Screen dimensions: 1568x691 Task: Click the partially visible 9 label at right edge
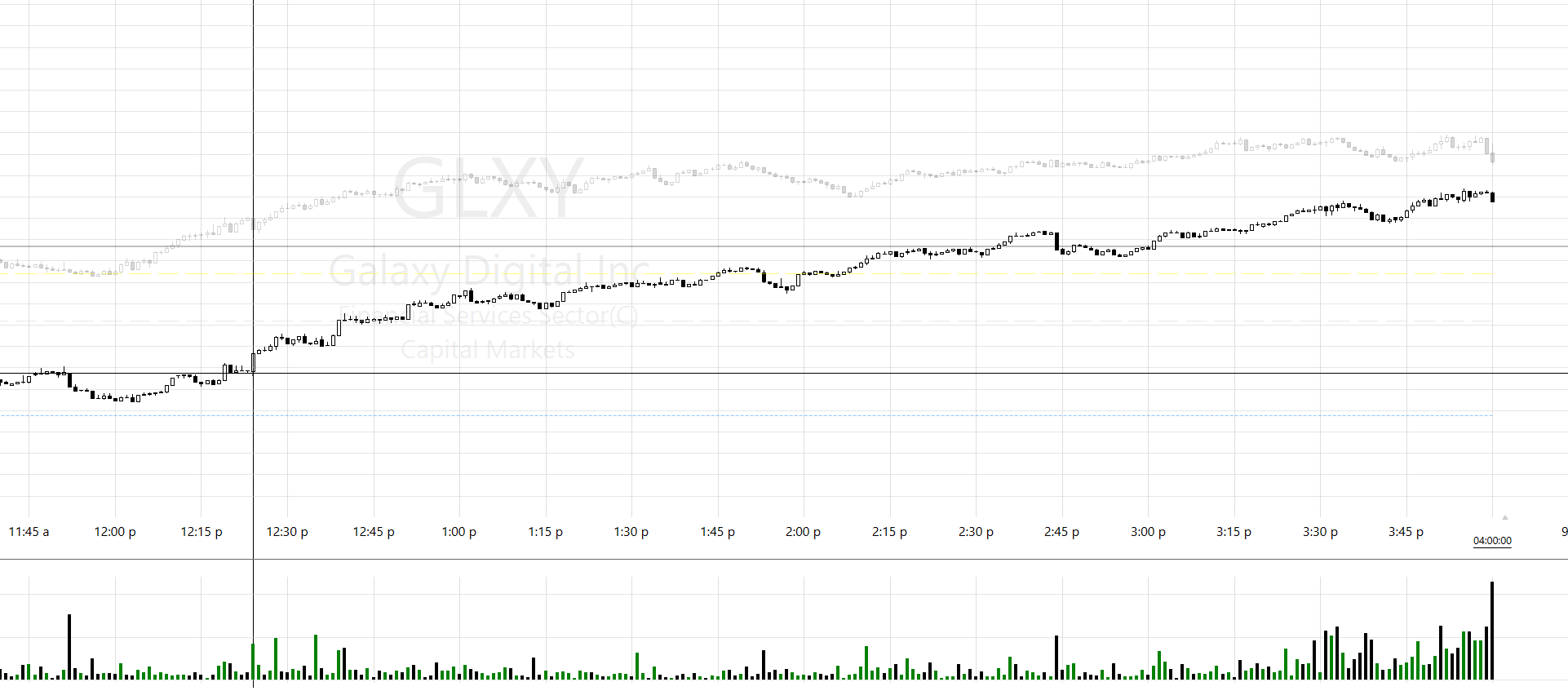(1564, 532)
